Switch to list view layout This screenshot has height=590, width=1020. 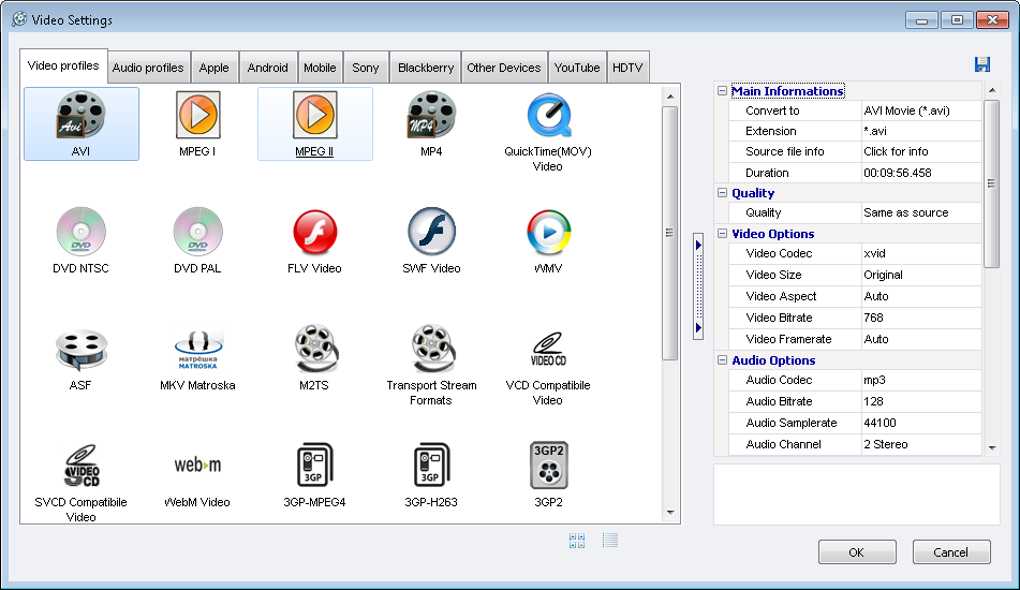point(610,540)
